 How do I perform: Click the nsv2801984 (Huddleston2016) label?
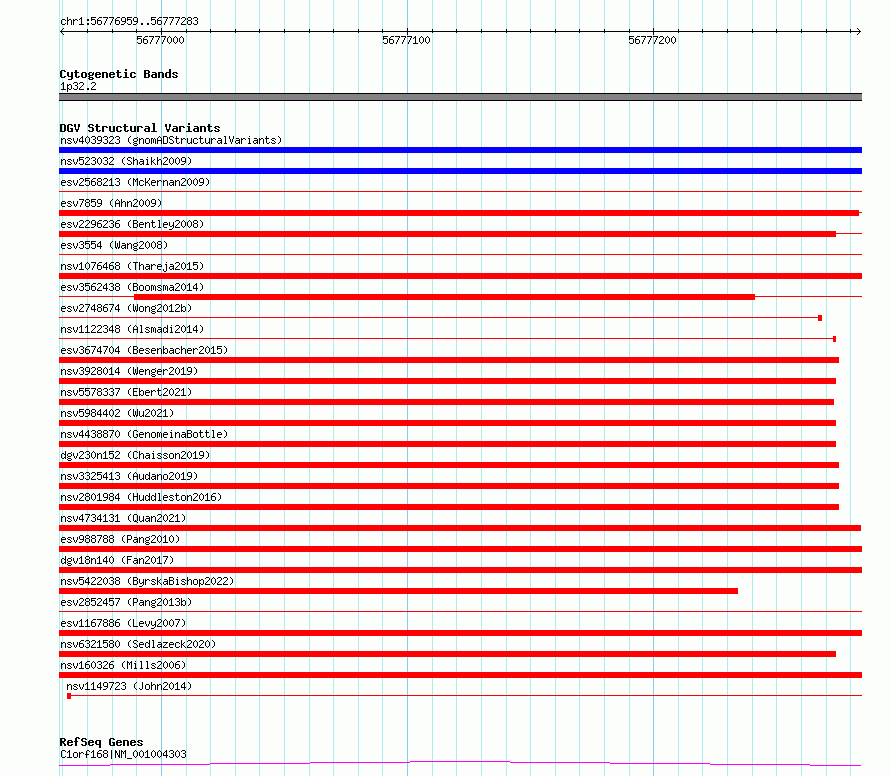(x=141, y=497)
